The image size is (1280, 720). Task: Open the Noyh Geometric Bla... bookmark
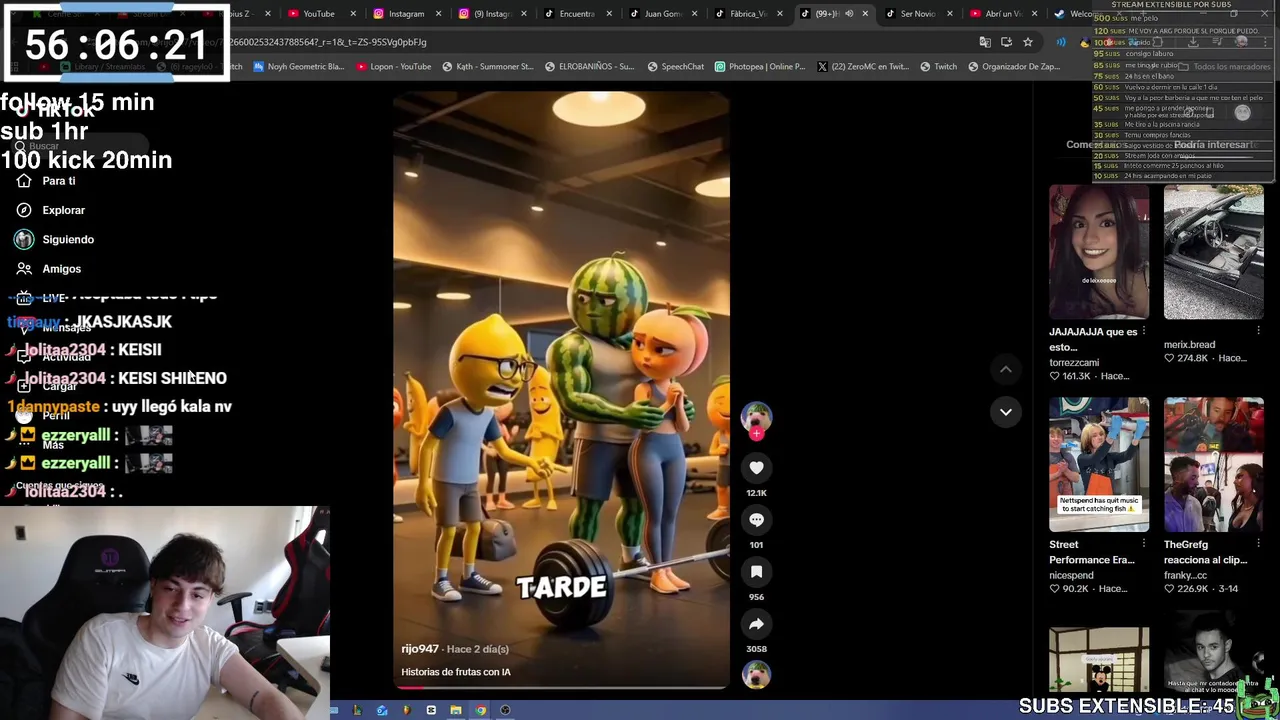tap(298, 67)
